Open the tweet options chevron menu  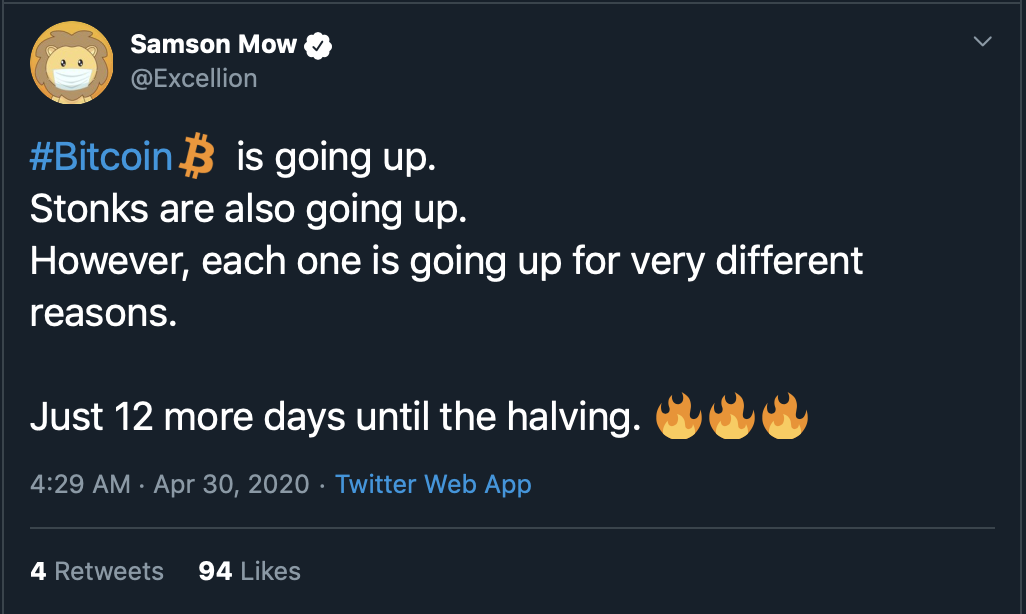(x=983, y=42)
